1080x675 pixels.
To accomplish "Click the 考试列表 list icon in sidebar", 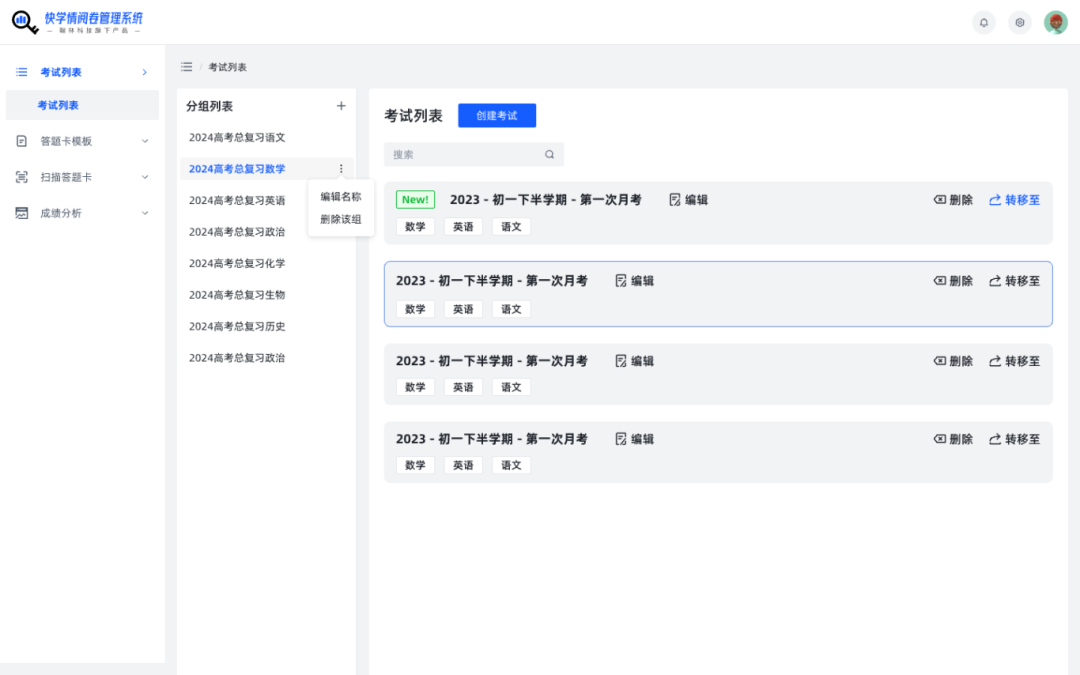I will [x=20, y=71].
